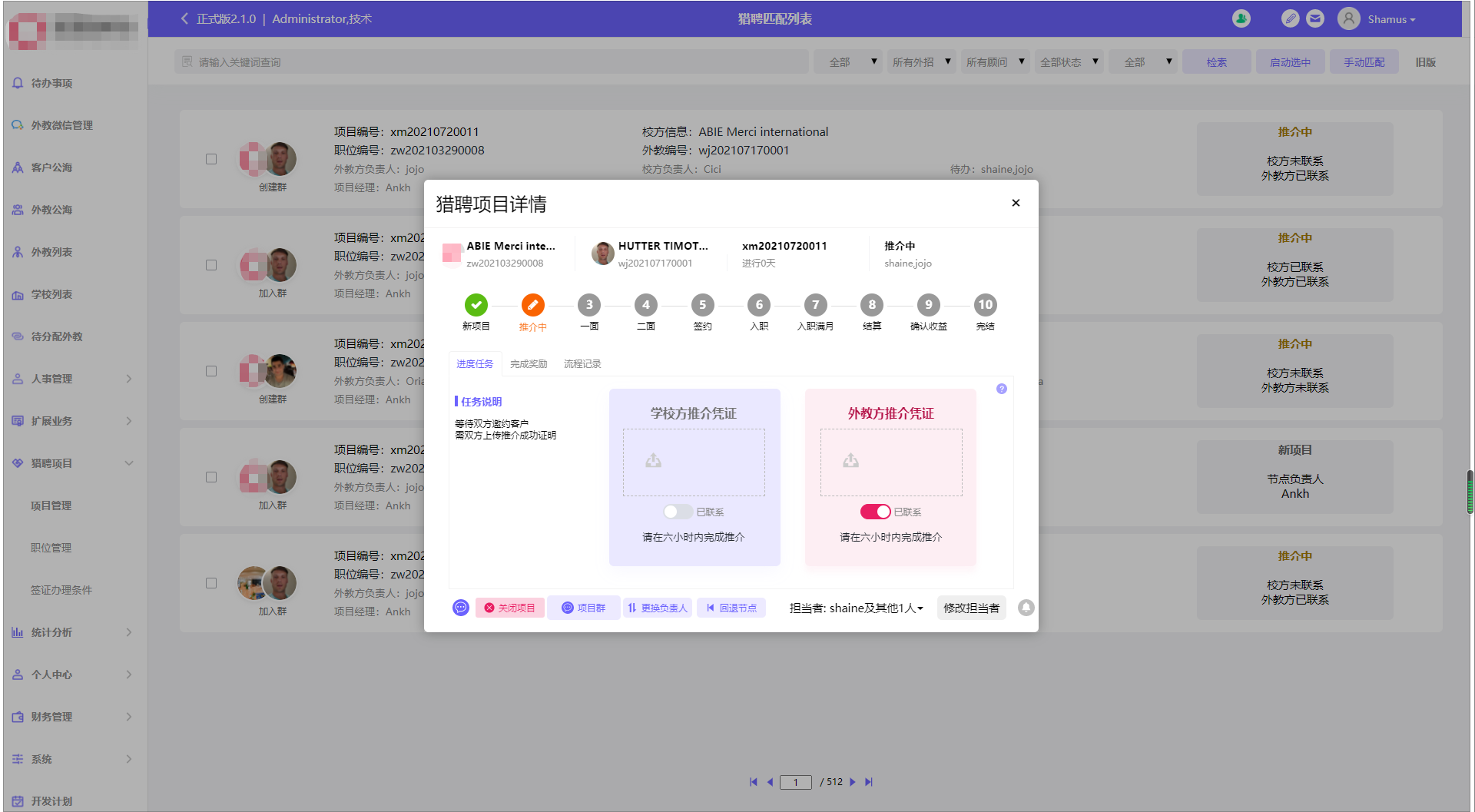
Task: Enable the 已联系 toggle for 学校方推介凭证
Action: pos(677,511)
